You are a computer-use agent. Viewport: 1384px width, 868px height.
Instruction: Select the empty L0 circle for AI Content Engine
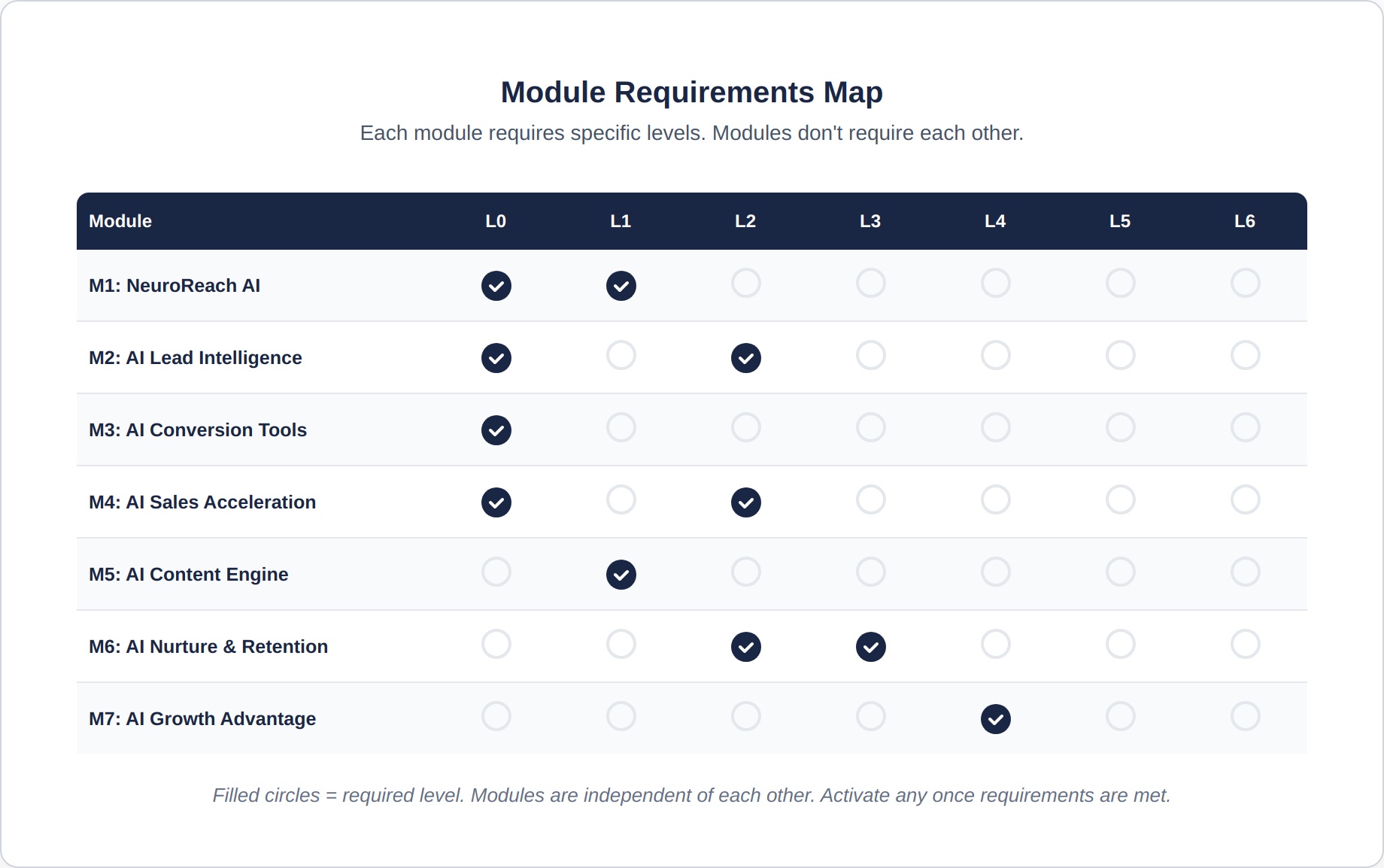click(496, 572)
